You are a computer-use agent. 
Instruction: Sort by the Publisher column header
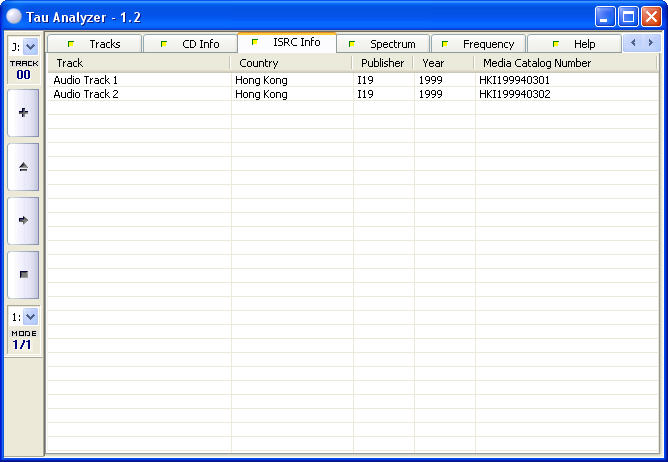(383, 63)
